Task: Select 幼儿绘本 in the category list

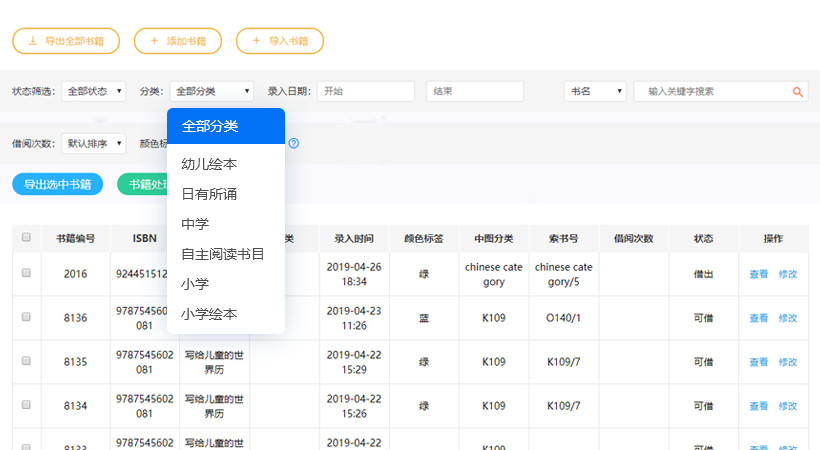Action: 226,164
